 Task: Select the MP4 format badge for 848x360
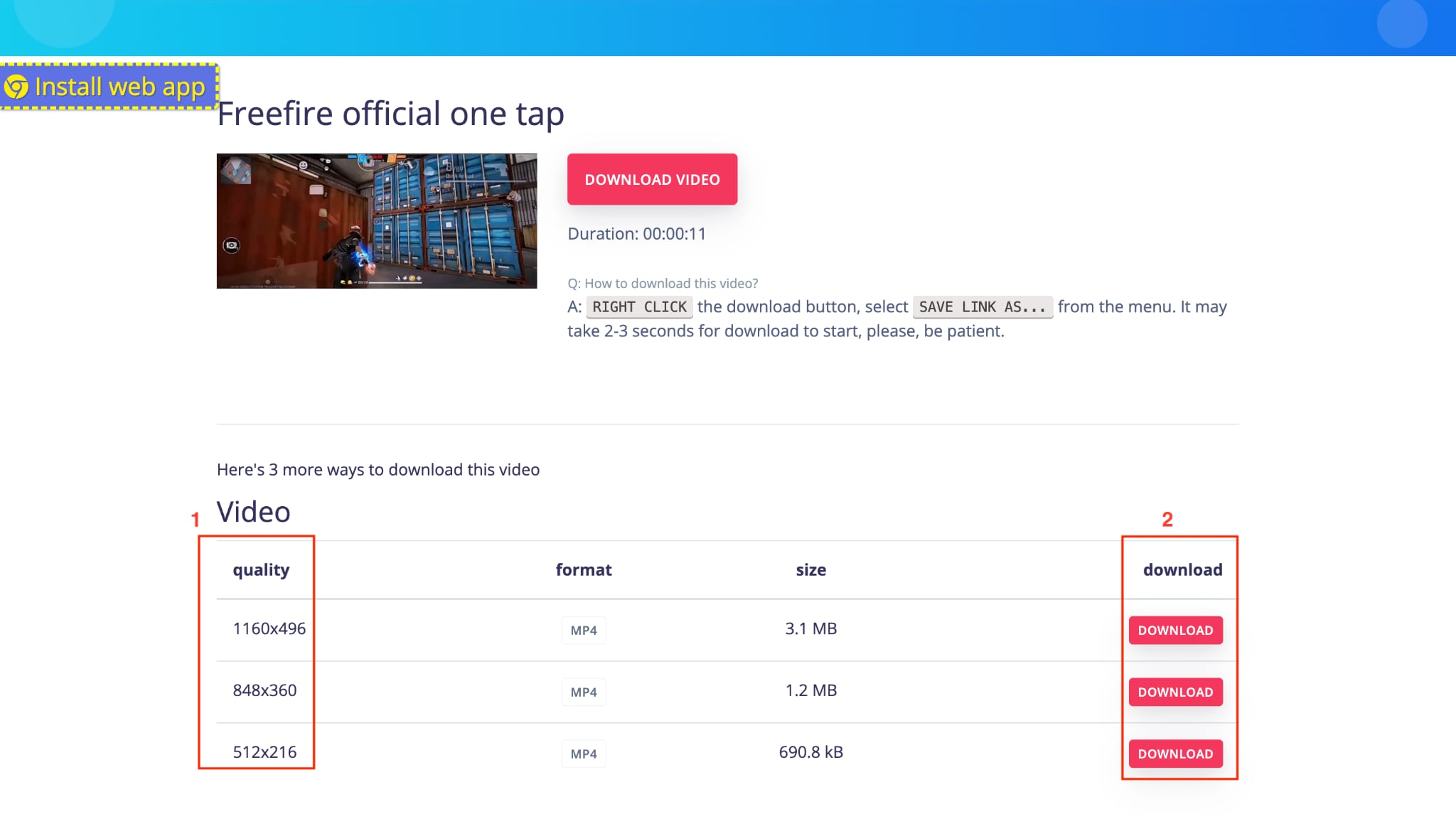(583, 692)
